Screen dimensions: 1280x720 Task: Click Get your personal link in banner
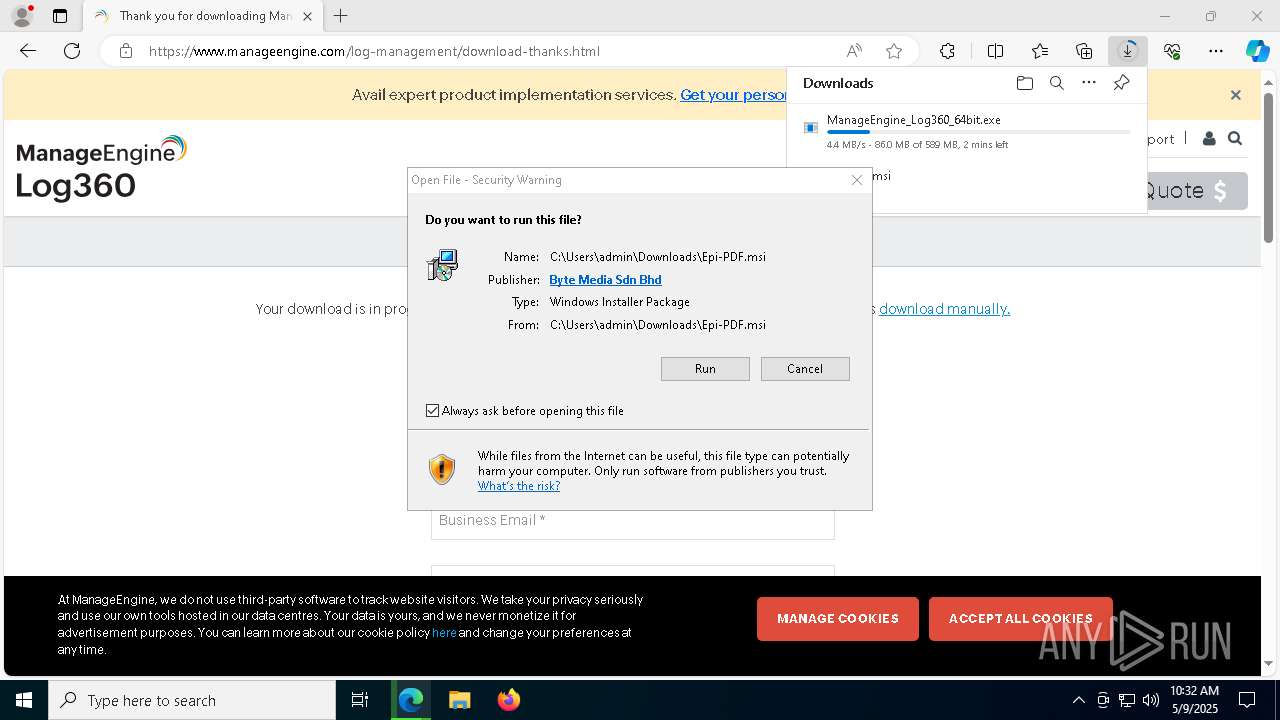(734, 95)
